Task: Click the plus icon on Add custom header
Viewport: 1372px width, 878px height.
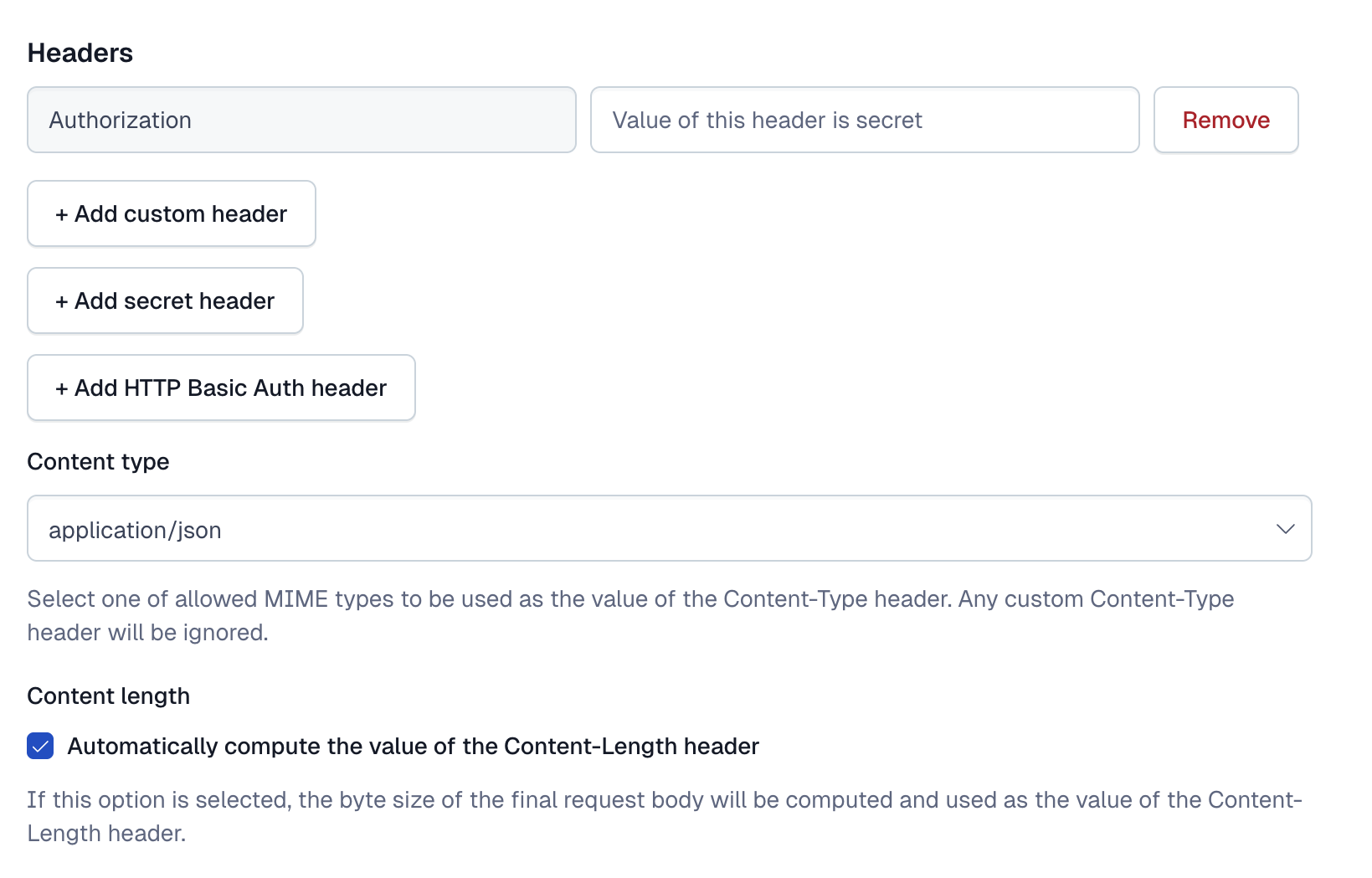Action: (x=61, y=215)
